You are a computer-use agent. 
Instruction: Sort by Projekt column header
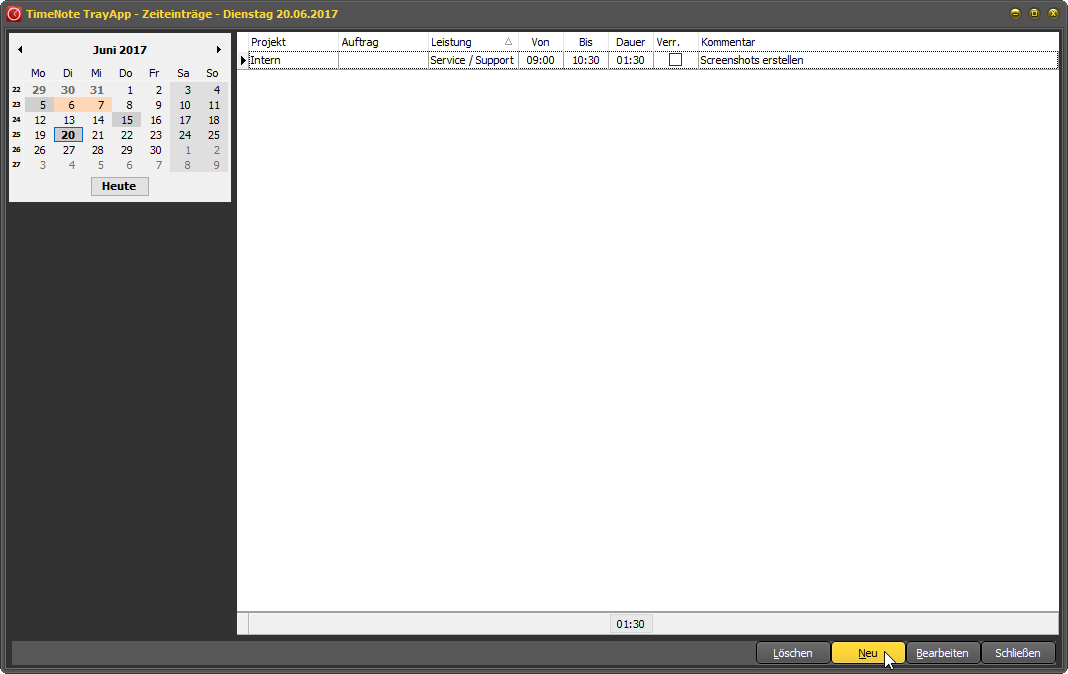point(293,42)
